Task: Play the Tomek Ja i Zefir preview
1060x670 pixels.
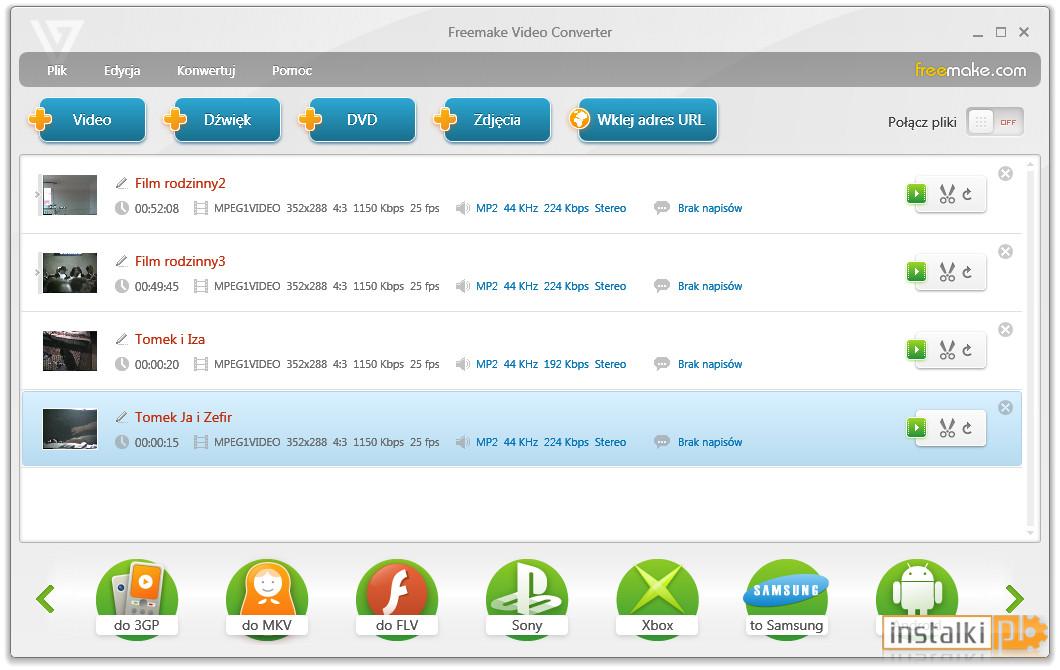Action: coord(916,427)
